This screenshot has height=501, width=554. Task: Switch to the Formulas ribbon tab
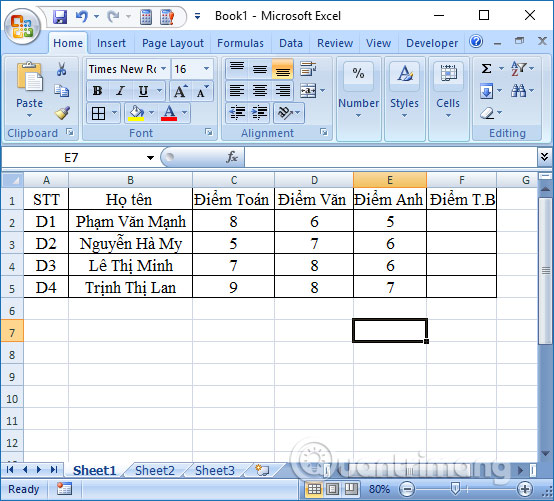coord(240,43)
